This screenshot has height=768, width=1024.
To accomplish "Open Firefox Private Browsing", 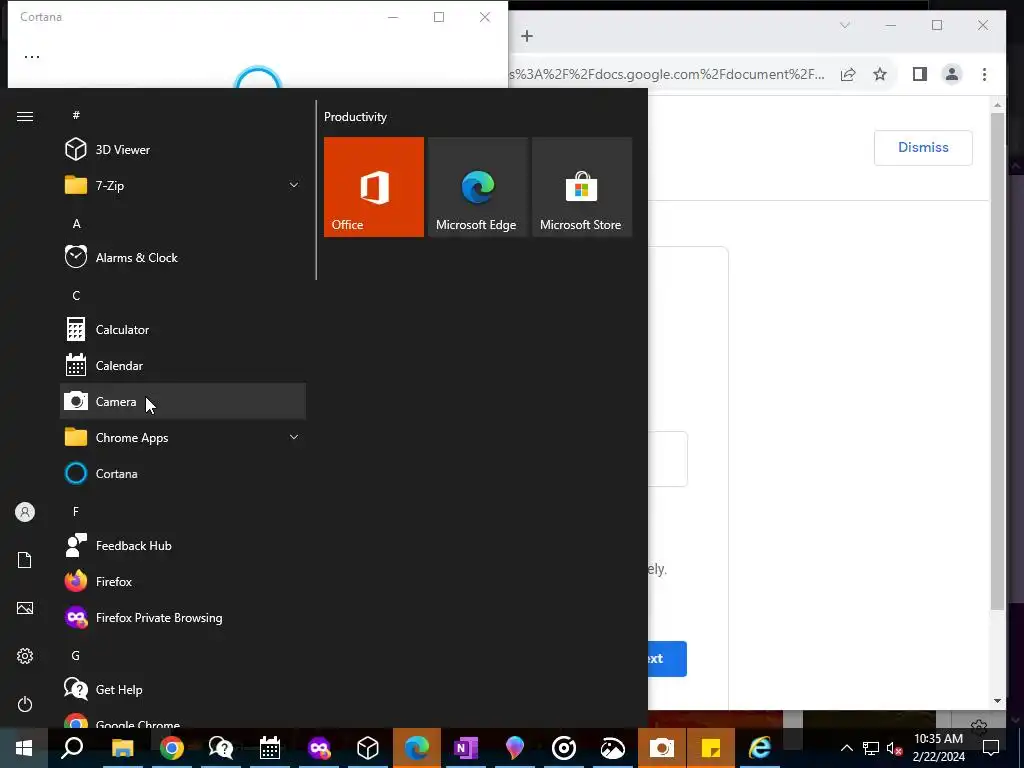I will point(183,617).
